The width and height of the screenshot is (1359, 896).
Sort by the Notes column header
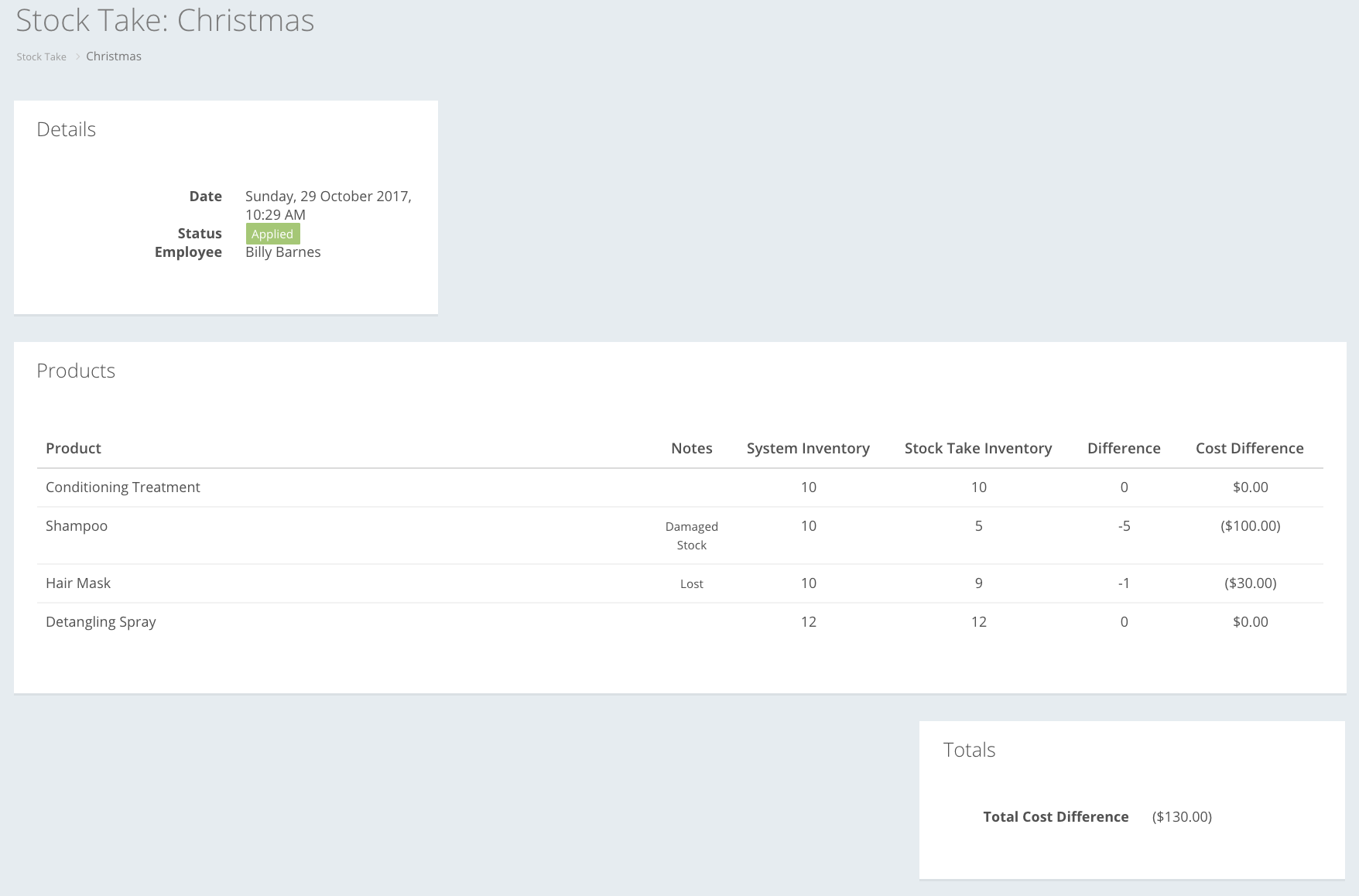point(691,448)
